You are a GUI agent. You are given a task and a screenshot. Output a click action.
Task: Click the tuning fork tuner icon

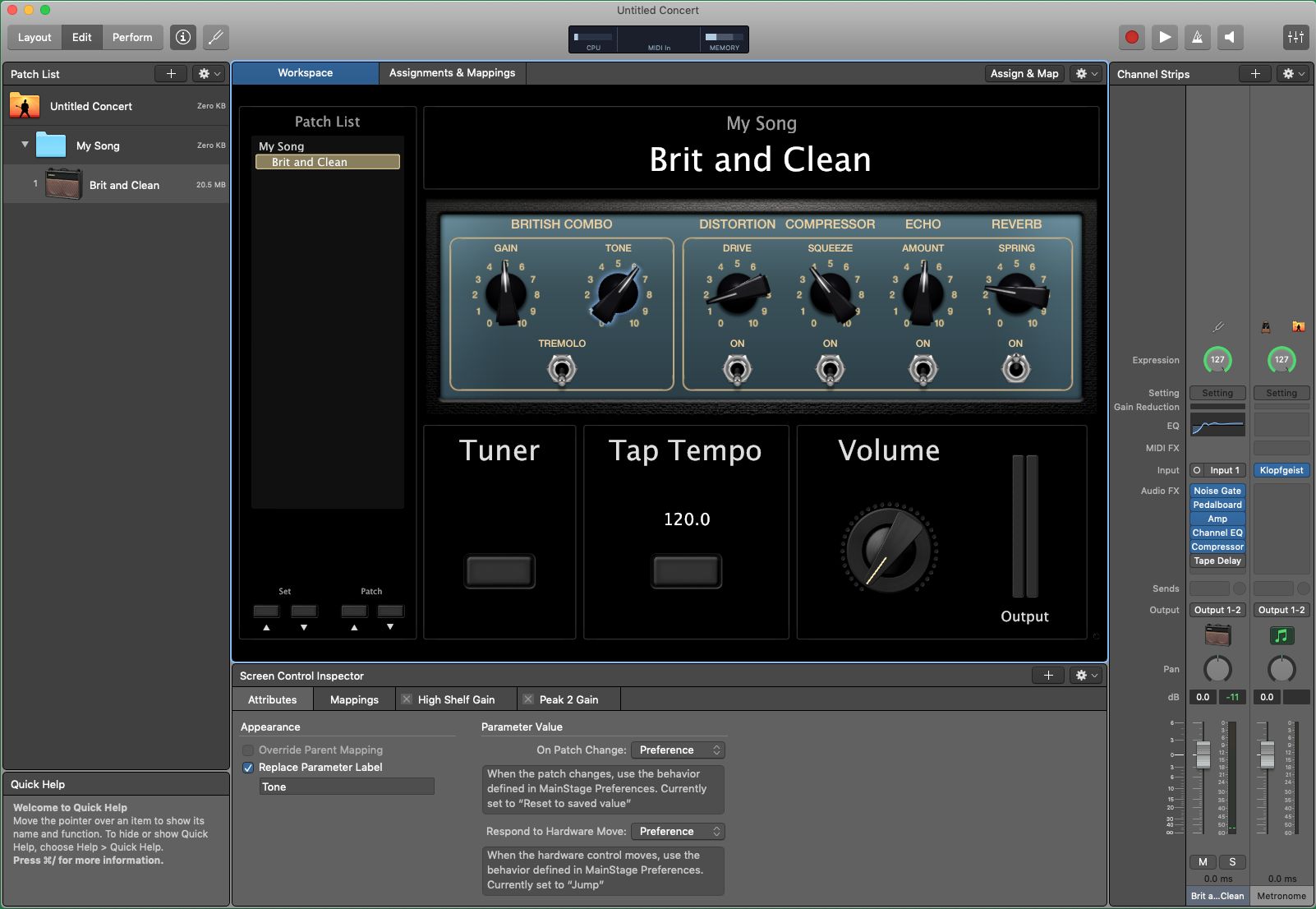point(216,37)
